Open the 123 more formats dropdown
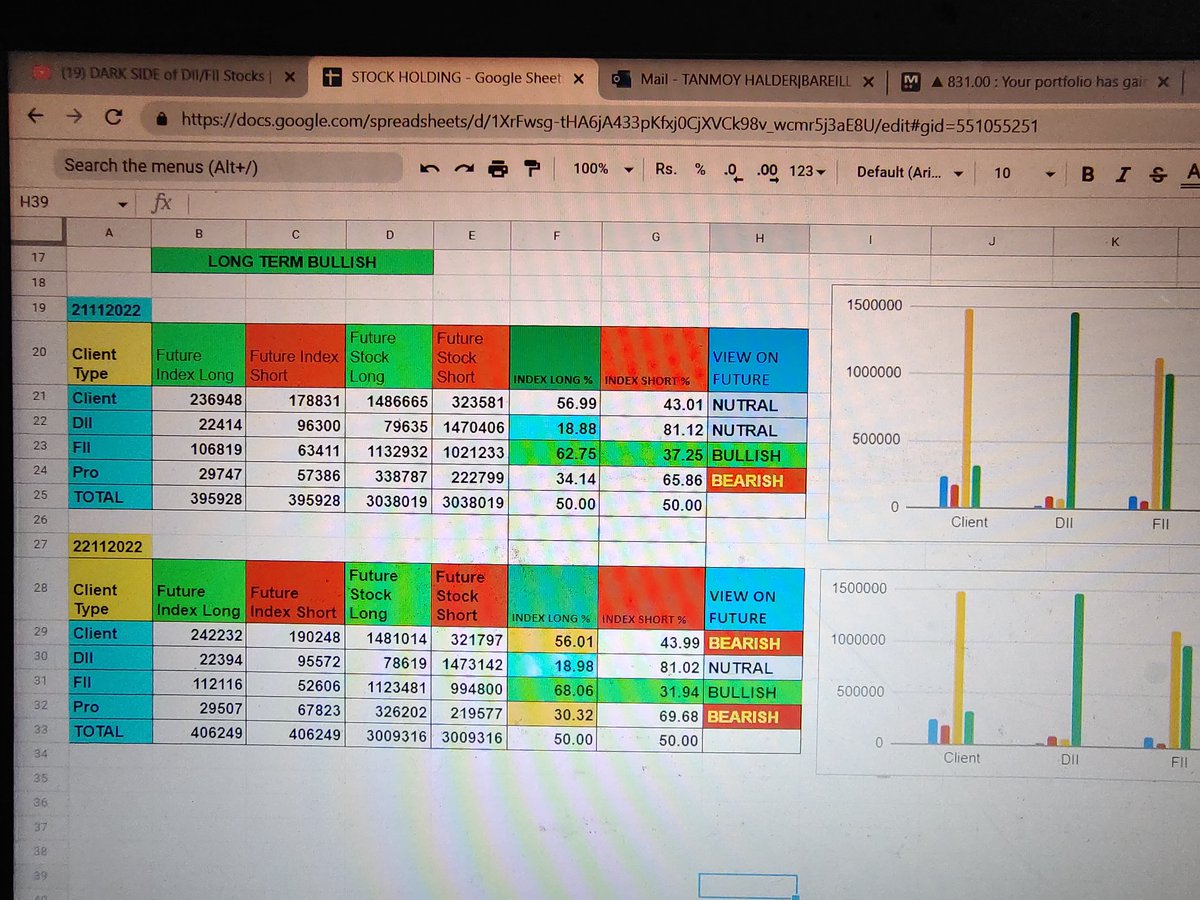Viewport: 1200px width, 900px height. [x=807, y=171]
